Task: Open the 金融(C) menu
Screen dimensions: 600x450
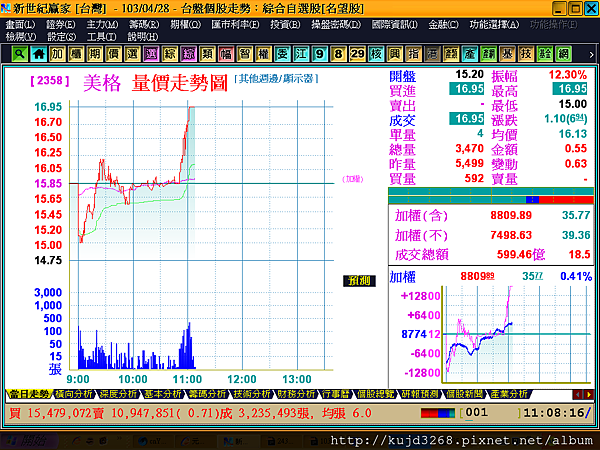Action: point(443,25)
